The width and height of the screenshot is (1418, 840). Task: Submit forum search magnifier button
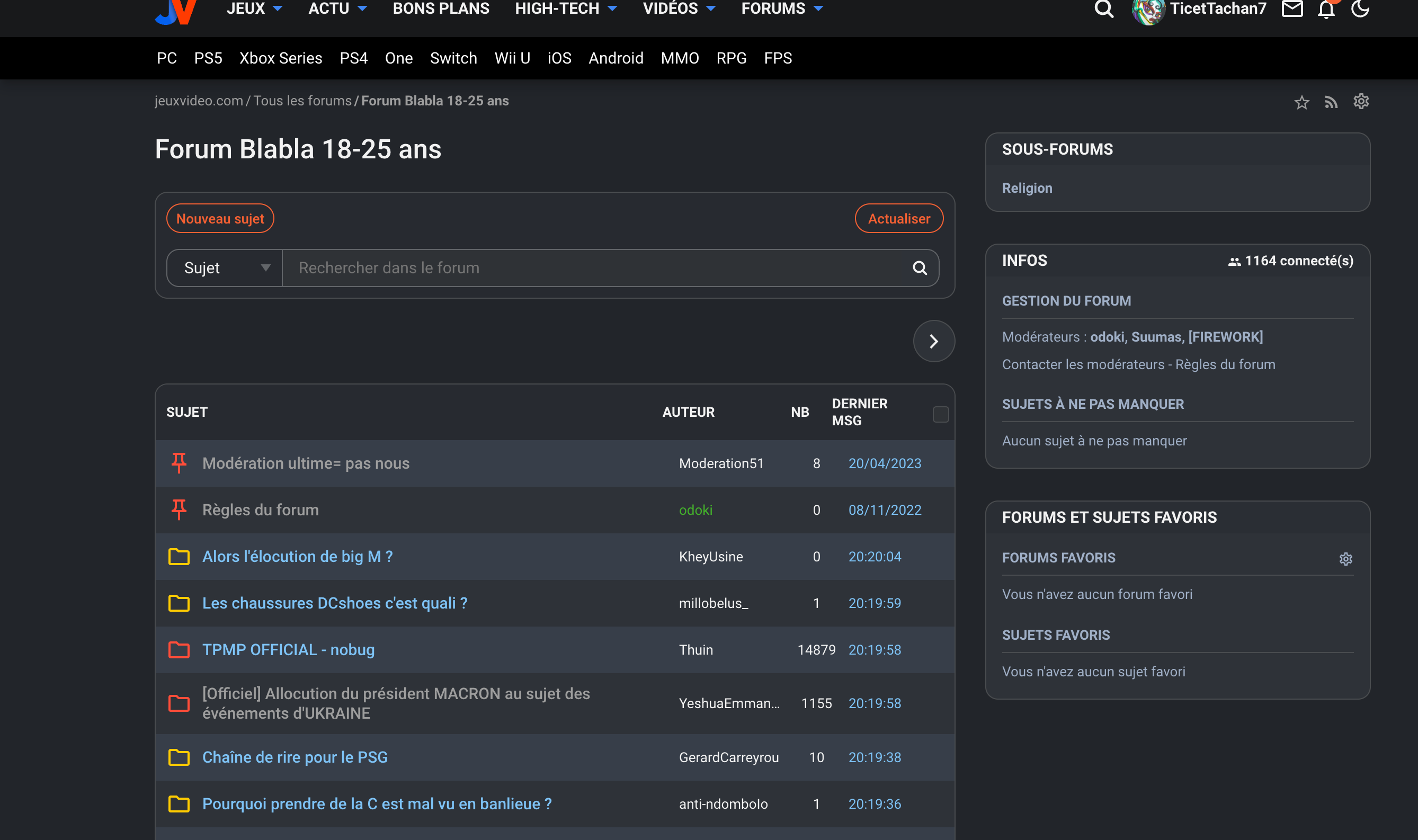click(920, 268)
